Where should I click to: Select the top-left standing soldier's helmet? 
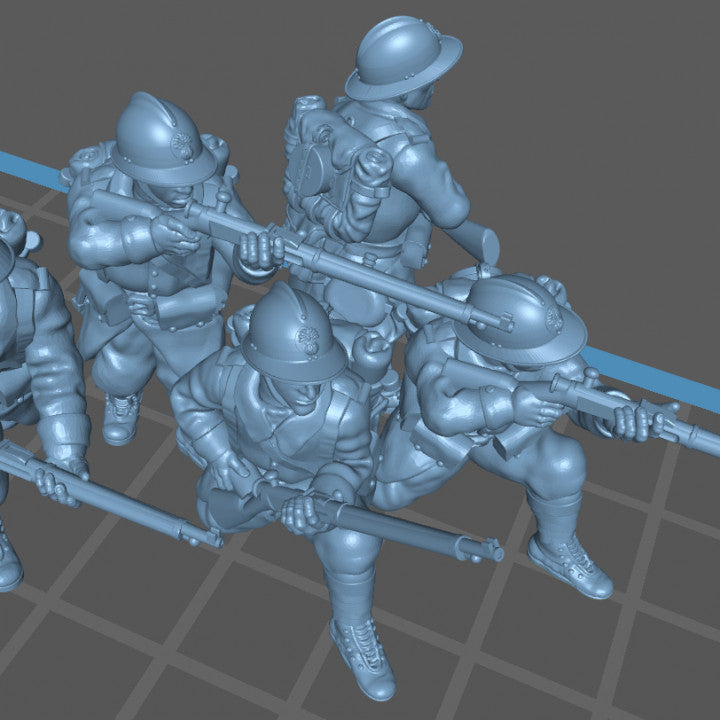[160, 140]
